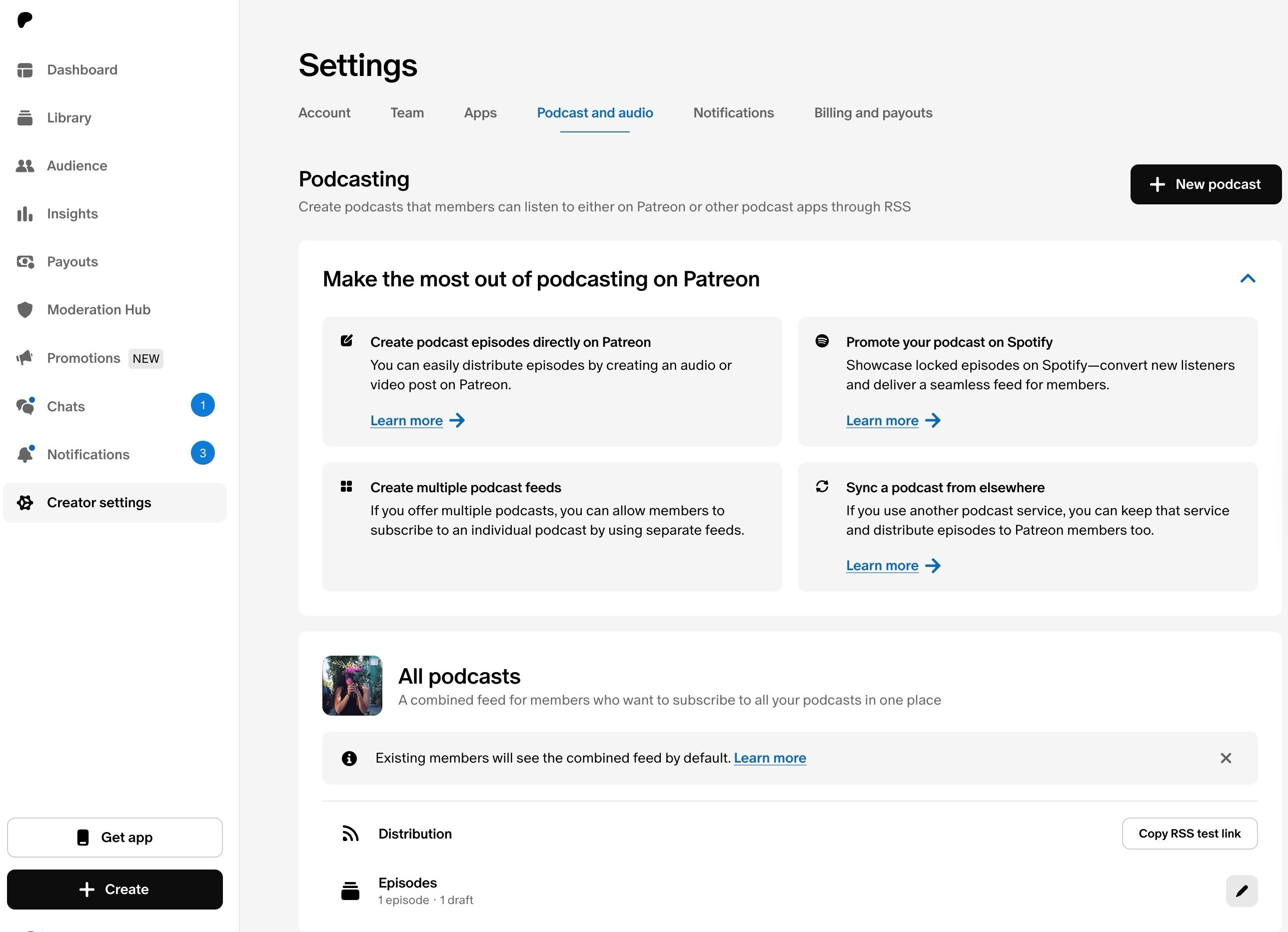Open the Insights bar chart icon
Screen dimensions: 1288x932
point(25,214)
